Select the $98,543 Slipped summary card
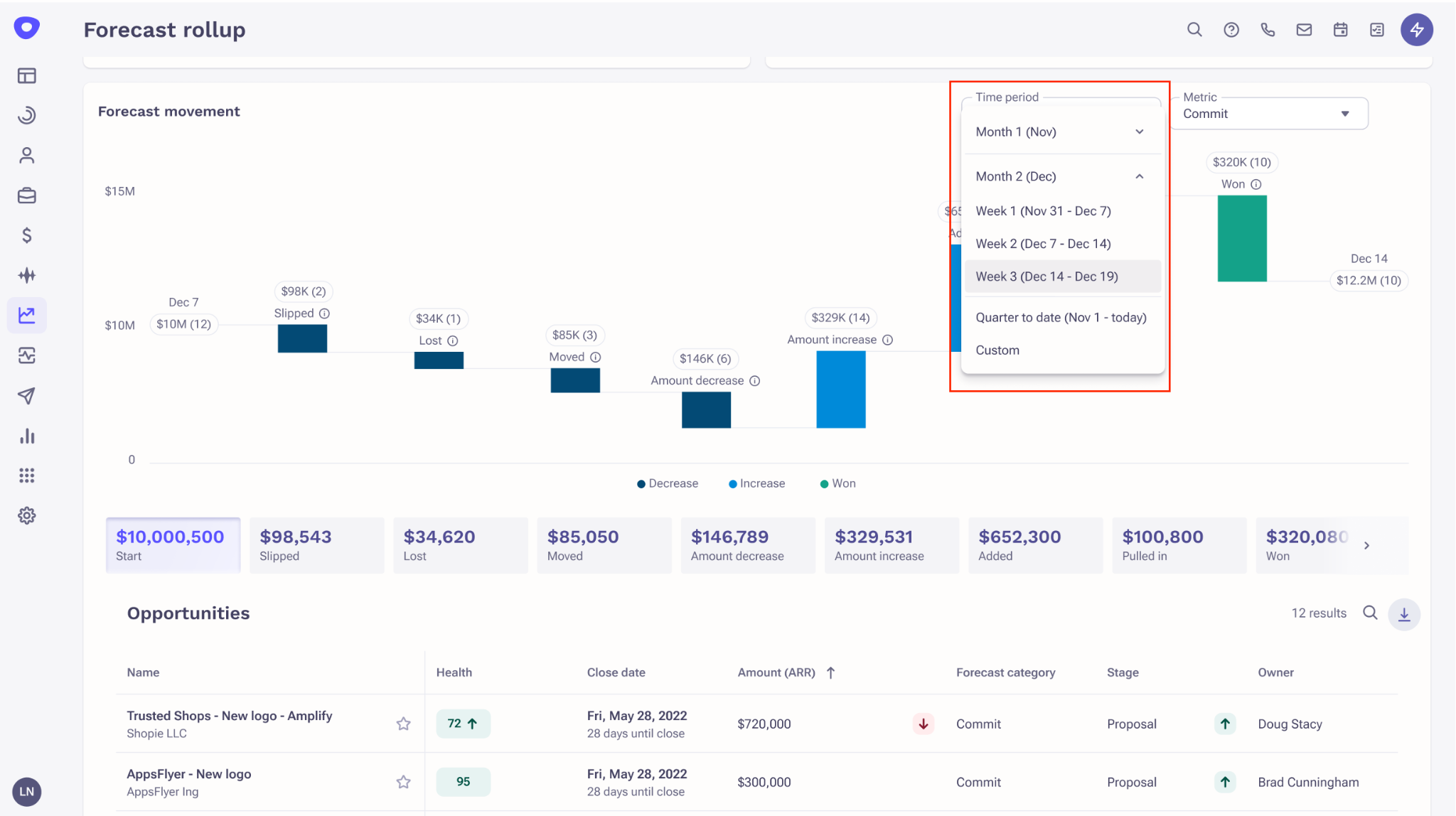1456x816 pixels. (x=316, y=545)
